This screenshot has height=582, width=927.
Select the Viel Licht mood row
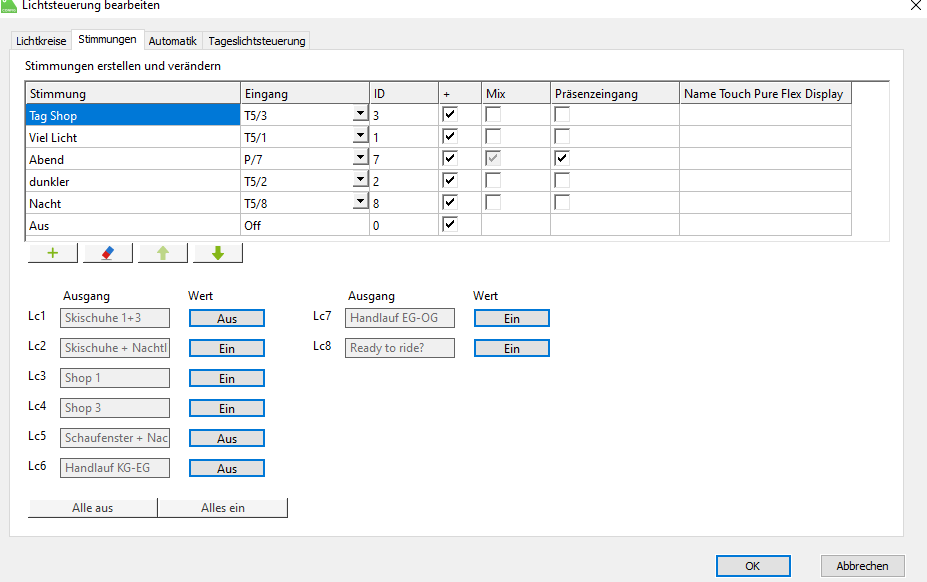130,137
